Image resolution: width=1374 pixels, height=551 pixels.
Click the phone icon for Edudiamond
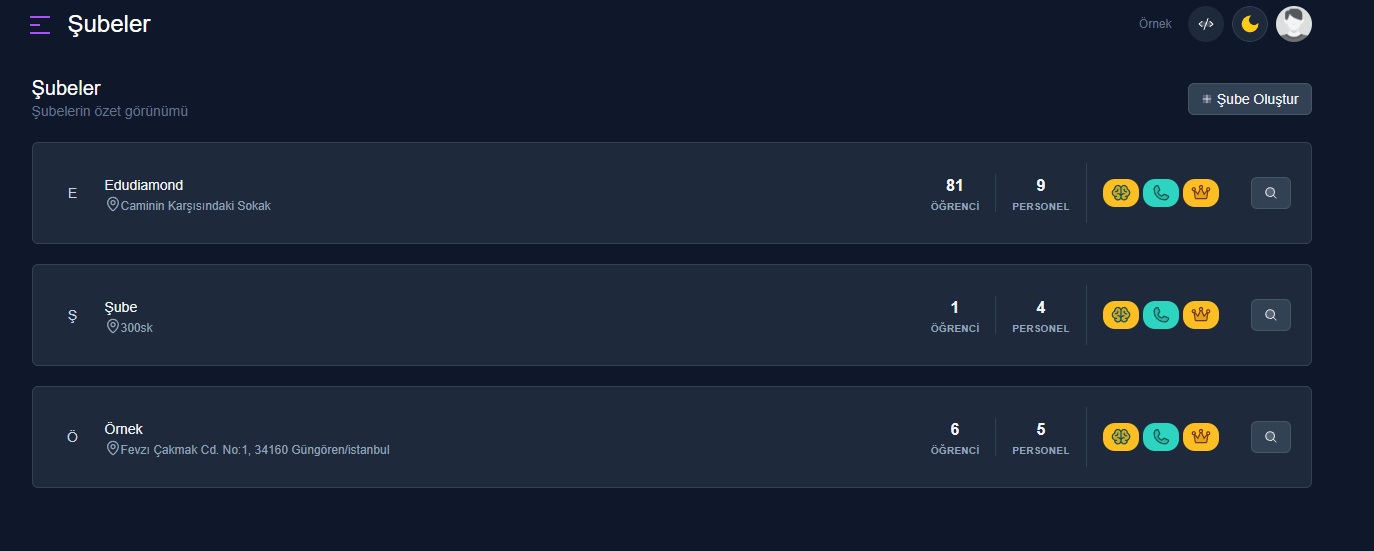[x=1161, y=193]
